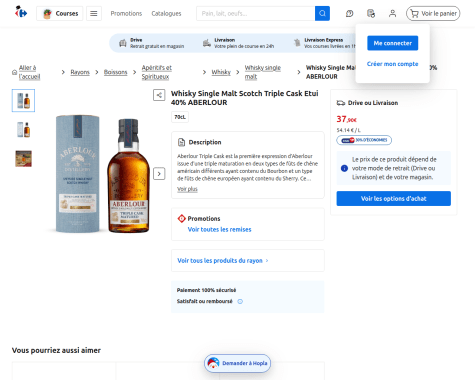This screenshot has width=475, height=380.
Task: Select third thumbnail with ambiance photo
Action: pyautogui.click(x=23, y=159)
